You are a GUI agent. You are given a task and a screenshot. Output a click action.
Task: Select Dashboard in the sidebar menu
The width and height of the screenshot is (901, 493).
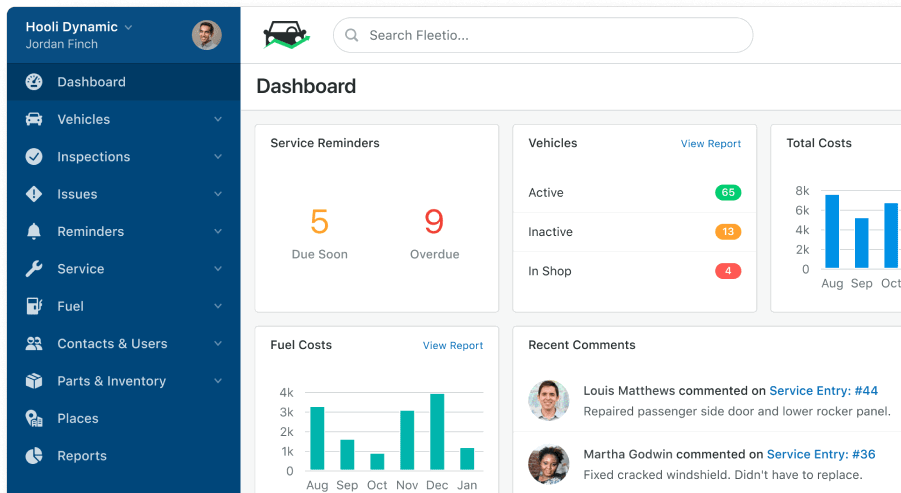[x=124, y=82]
